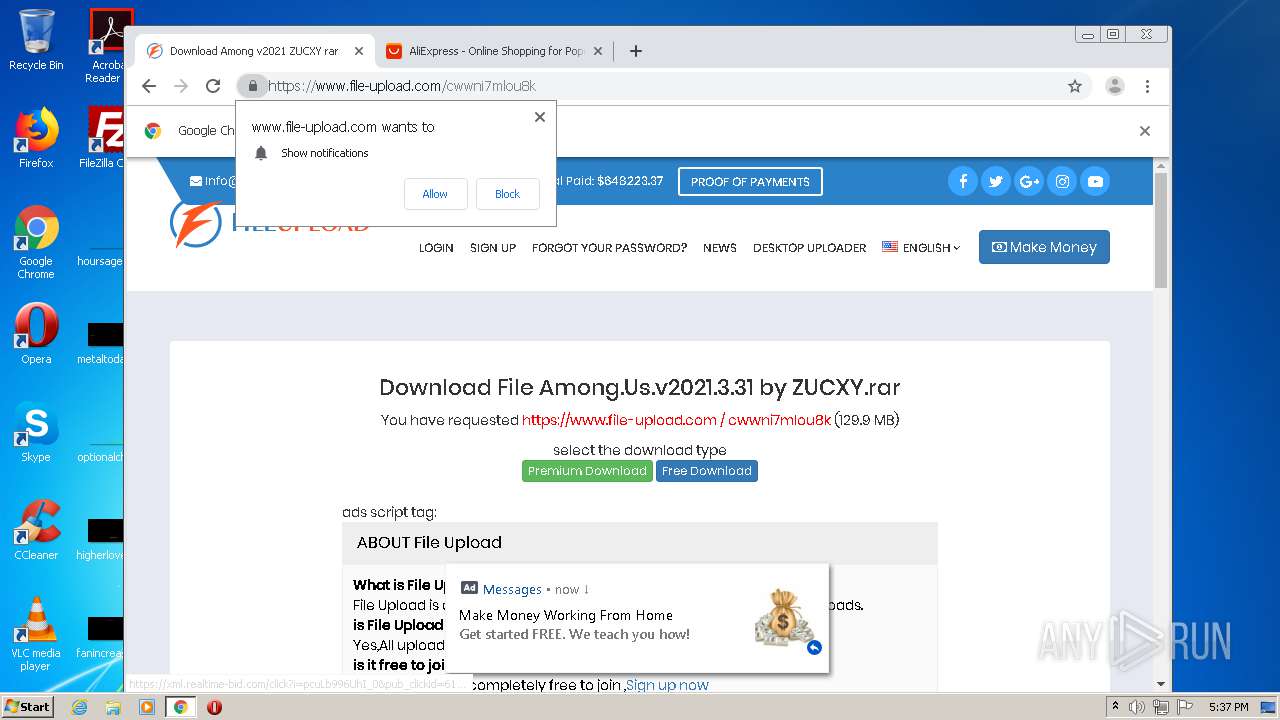This screenshot has width=1280, height=720.
Task: Open a new Chrome tab
Action: coord(636,51)
